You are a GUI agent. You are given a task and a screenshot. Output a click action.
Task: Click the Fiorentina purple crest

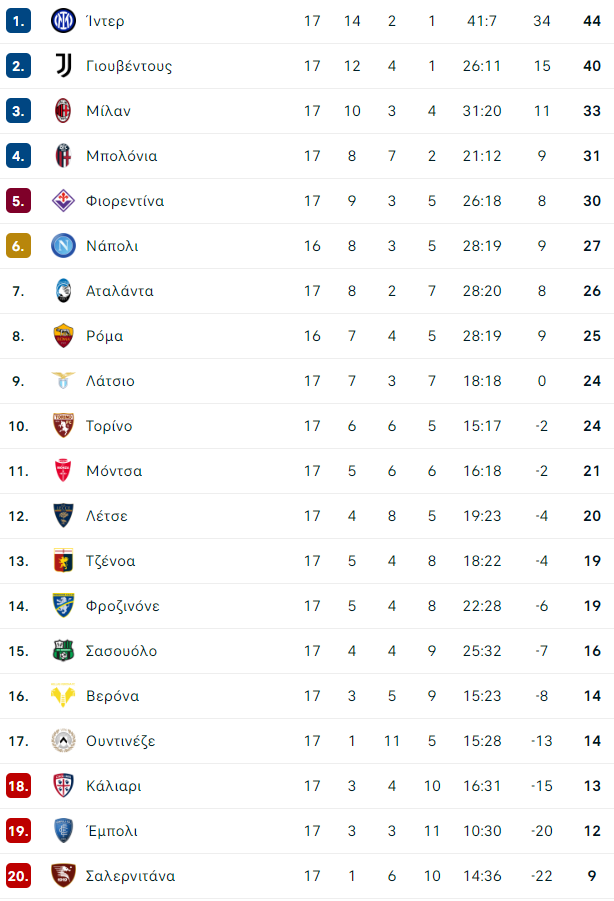[x=63, y=201]
